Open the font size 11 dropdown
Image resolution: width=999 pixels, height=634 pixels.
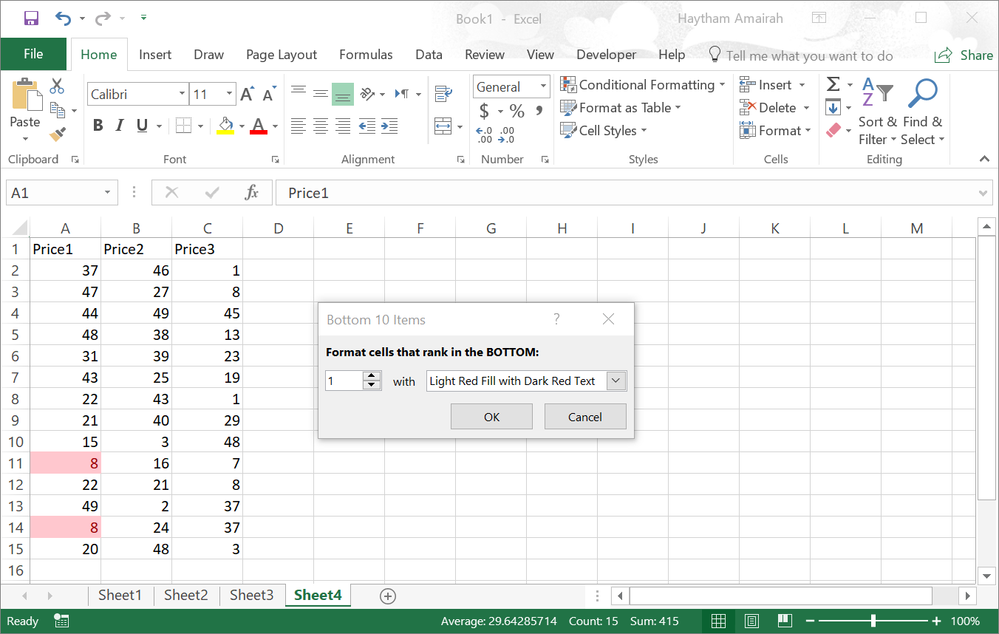[229, 94]
